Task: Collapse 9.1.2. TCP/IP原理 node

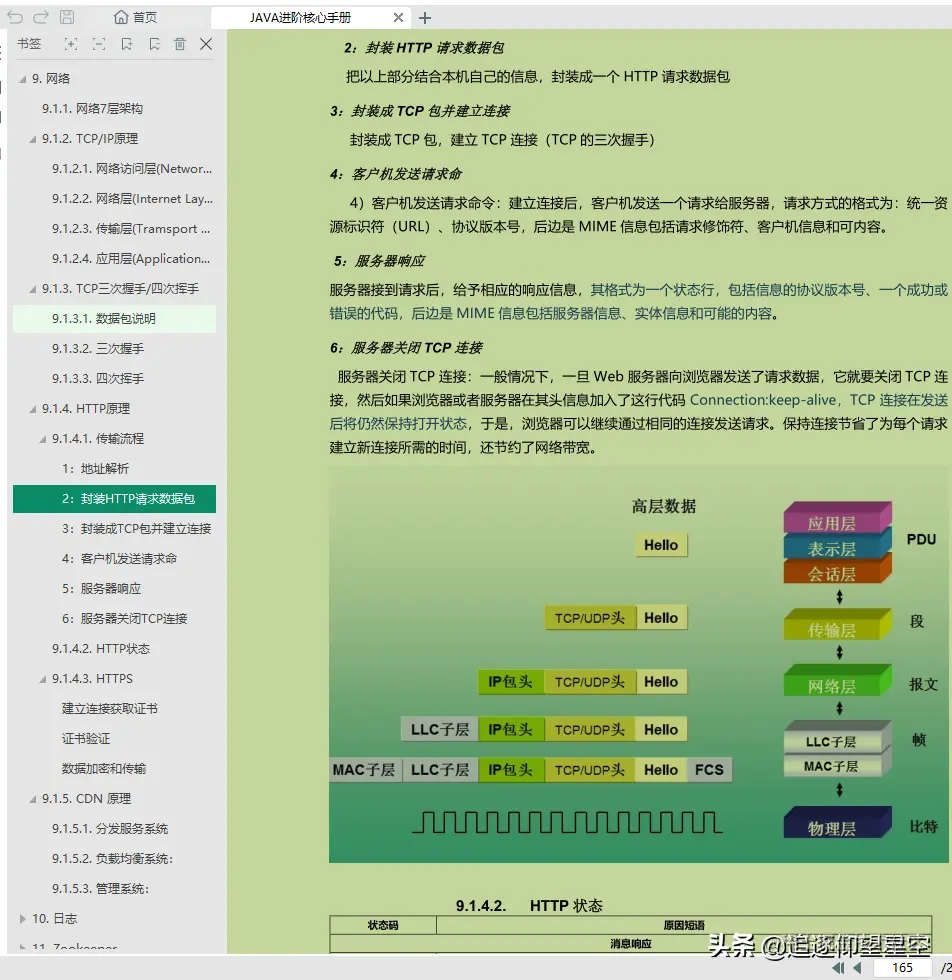Action: tap(33, 139)
